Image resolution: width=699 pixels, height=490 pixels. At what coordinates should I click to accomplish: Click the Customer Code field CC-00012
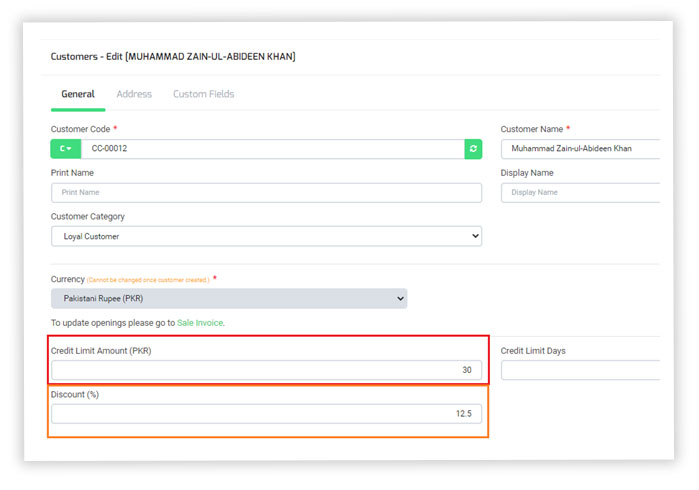[270, 149]
